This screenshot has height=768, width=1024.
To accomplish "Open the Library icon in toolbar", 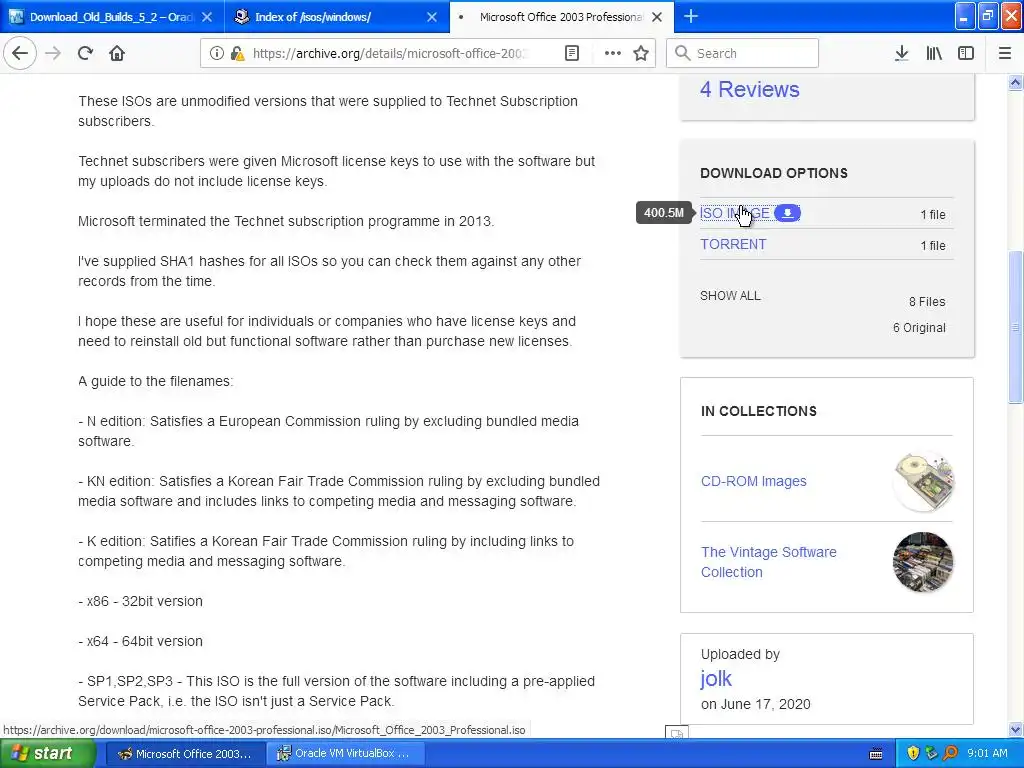I will (x=934, y=54).
